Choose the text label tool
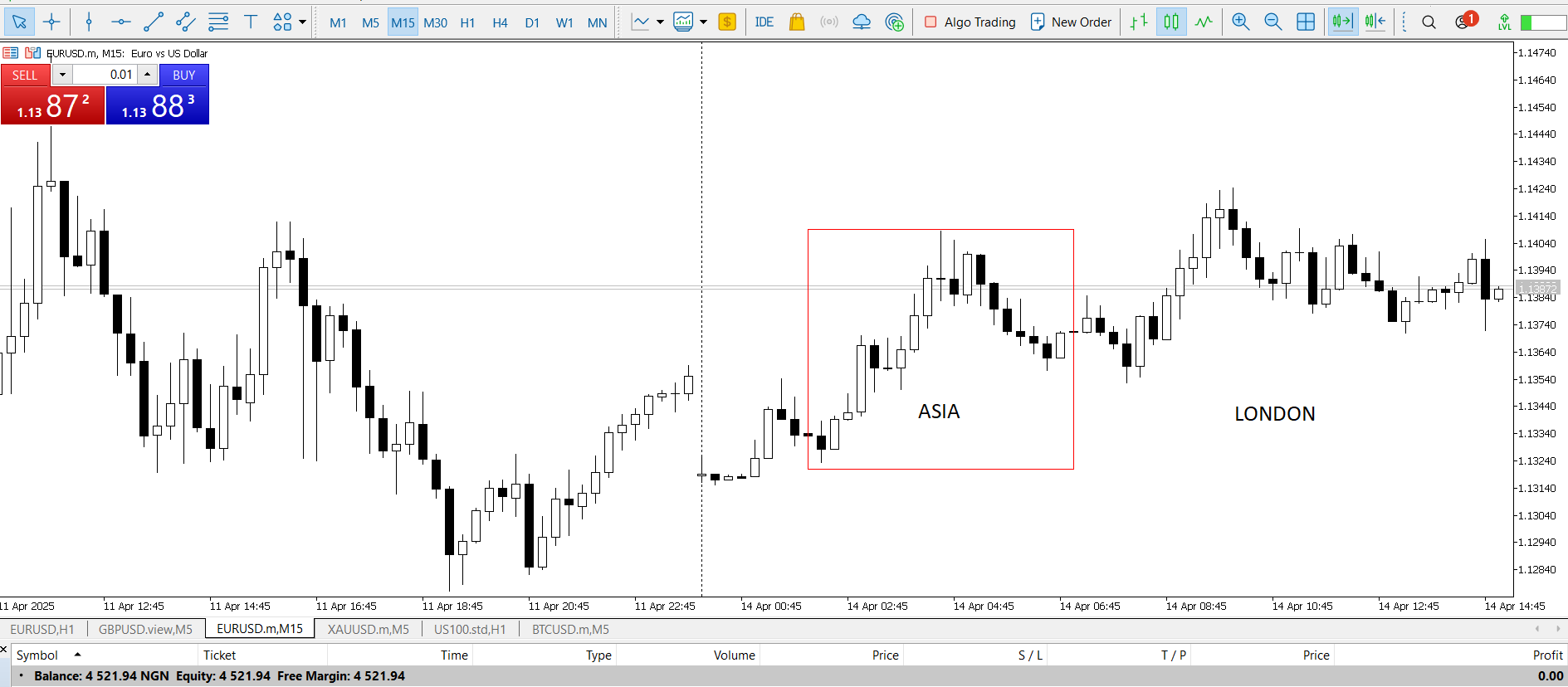The image size is (1568, 687). pyautogui.click(x=251, y=22)
